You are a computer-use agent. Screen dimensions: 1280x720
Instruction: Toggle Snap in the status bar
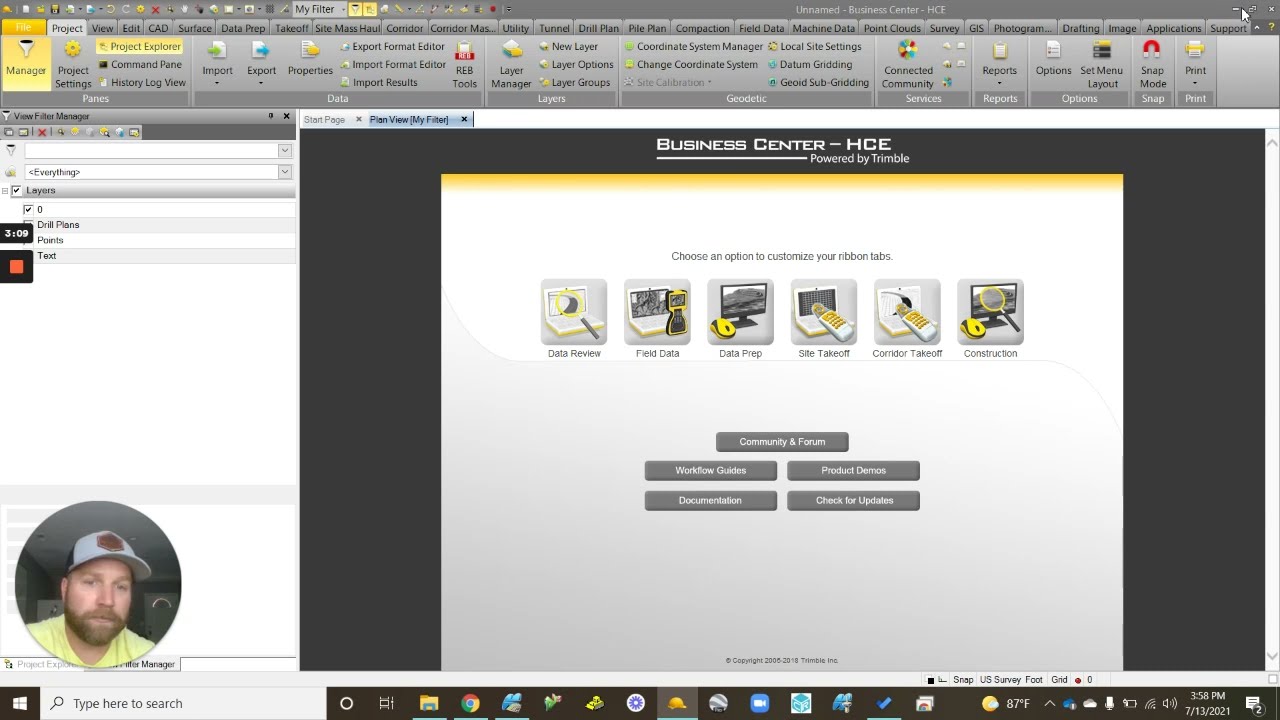[963, 680]
